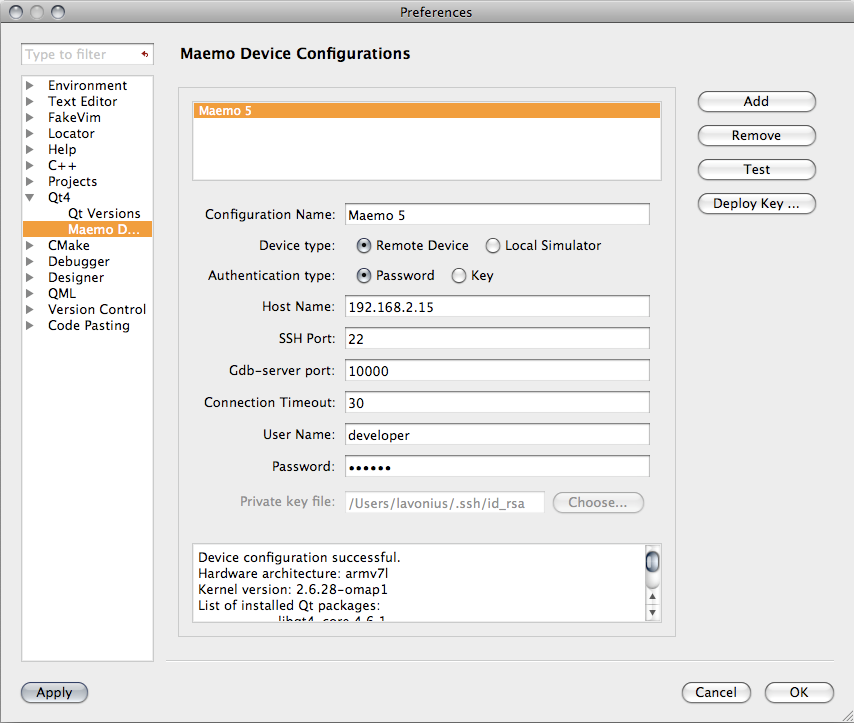
Task: Expand the Version Control section
Action: (x=30, y=310)
